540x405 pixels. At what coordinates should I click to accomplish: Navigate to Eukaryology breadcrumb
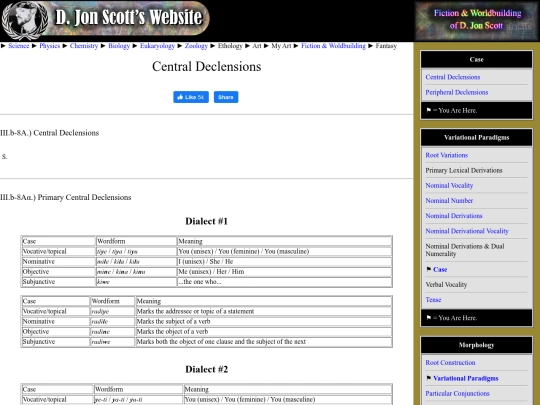click(157, 46)
